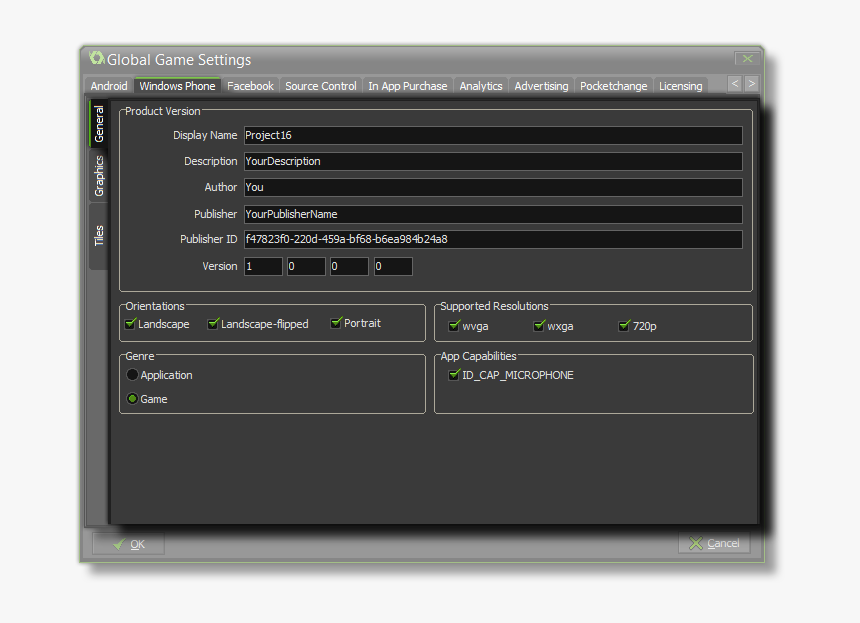Click the GameMaker logo icon in title bar
This screenshot has width=860, height=623.
tap(97, 58)
